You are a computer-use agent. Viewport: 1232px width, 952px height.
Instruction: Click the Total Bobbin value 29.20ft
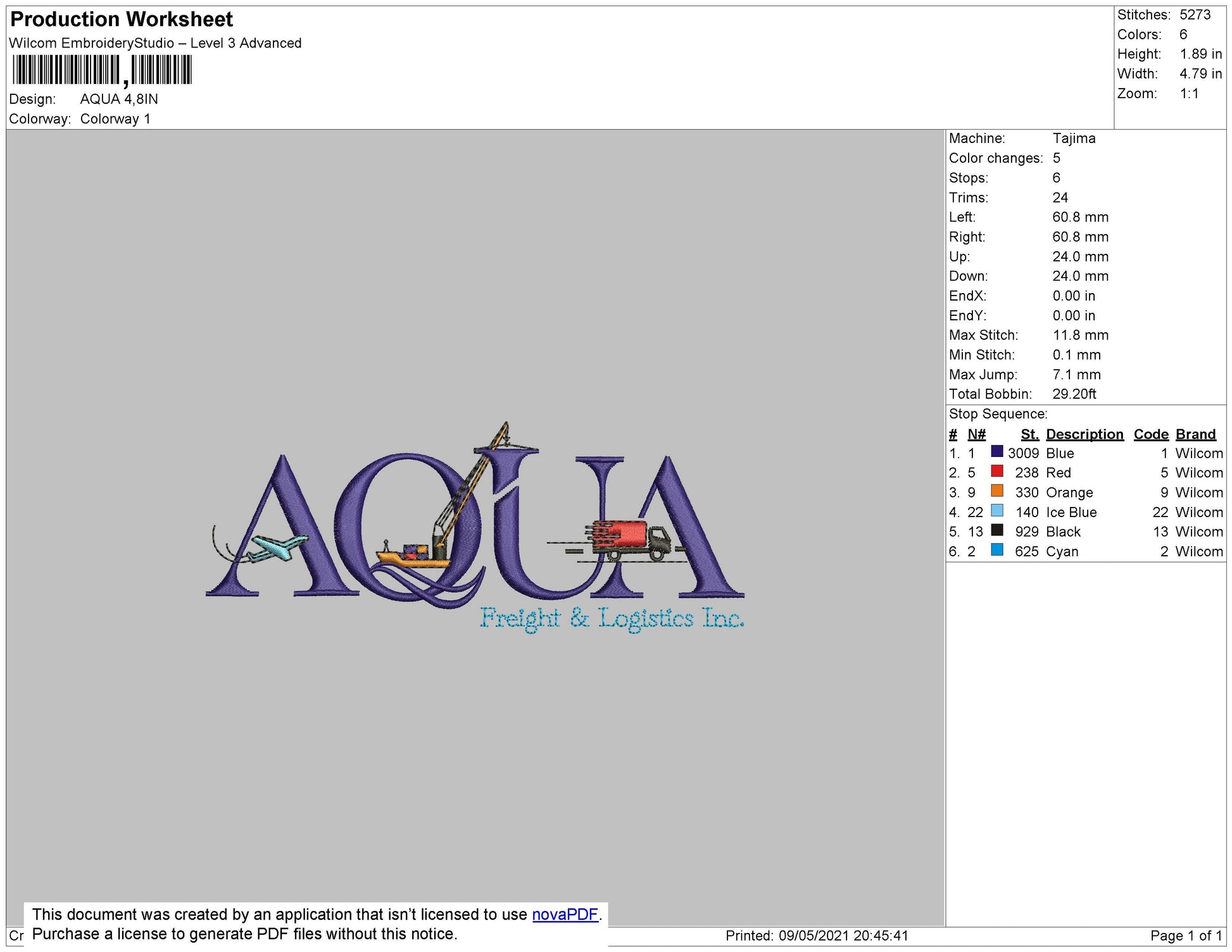(x=1074, y=394)
